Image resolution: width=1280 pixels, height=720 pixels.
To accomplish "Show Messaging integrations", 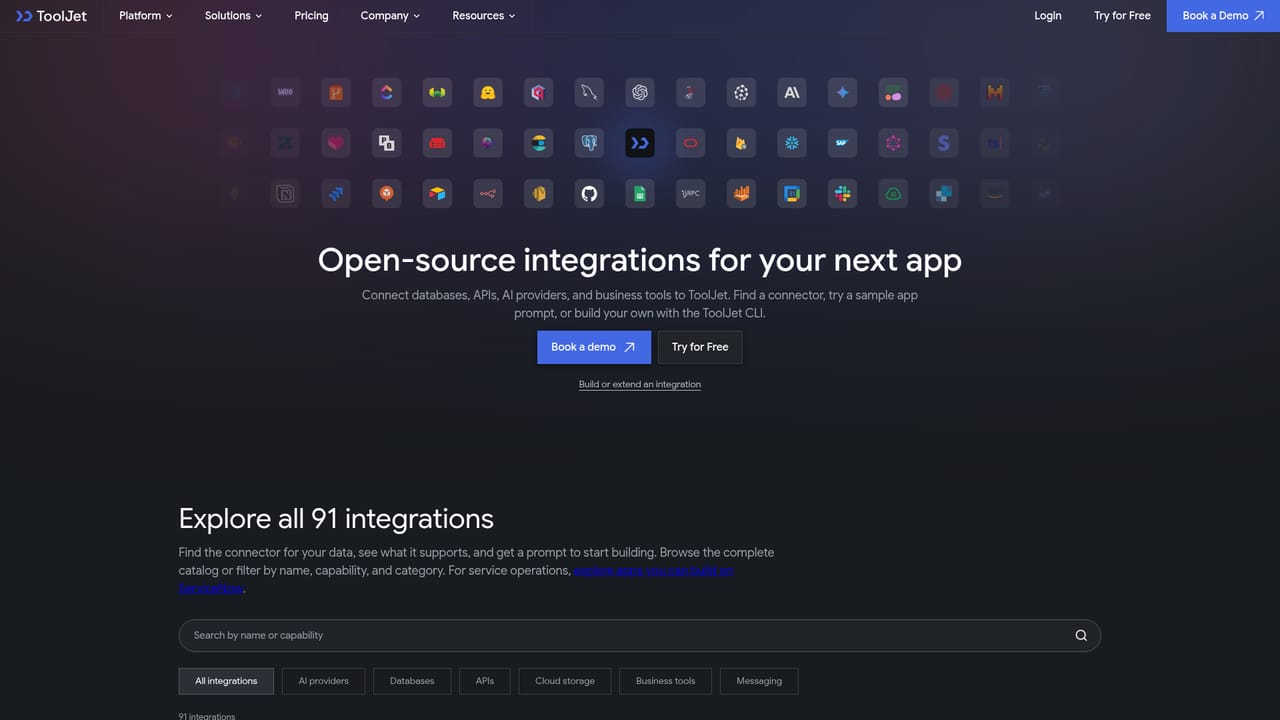I will tap(759, 681).
